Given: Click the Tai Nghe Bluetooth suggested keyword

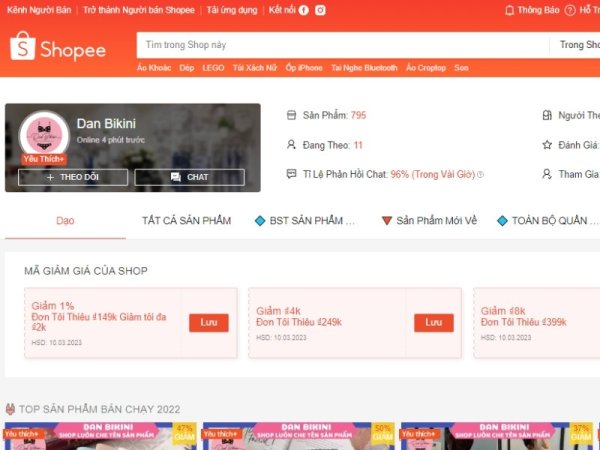Looking at the screenshot, I should click(364, 68).
